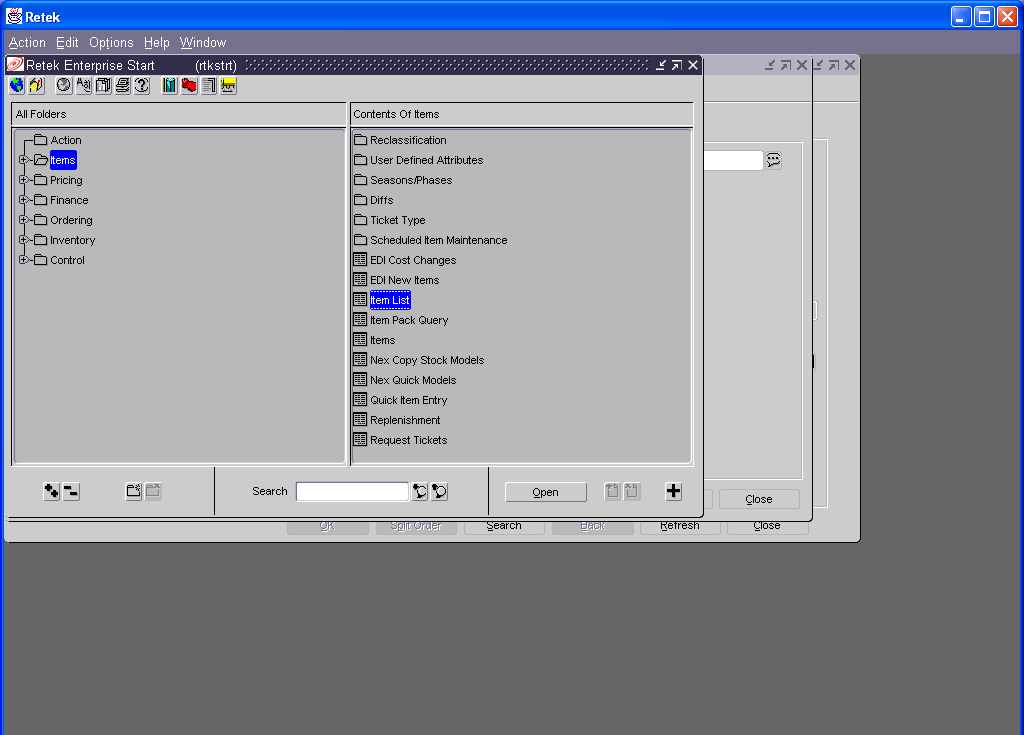The height and width of the screenshot is (735, 1024).
Task: Open the Action menu
Action: coord(27,42)
